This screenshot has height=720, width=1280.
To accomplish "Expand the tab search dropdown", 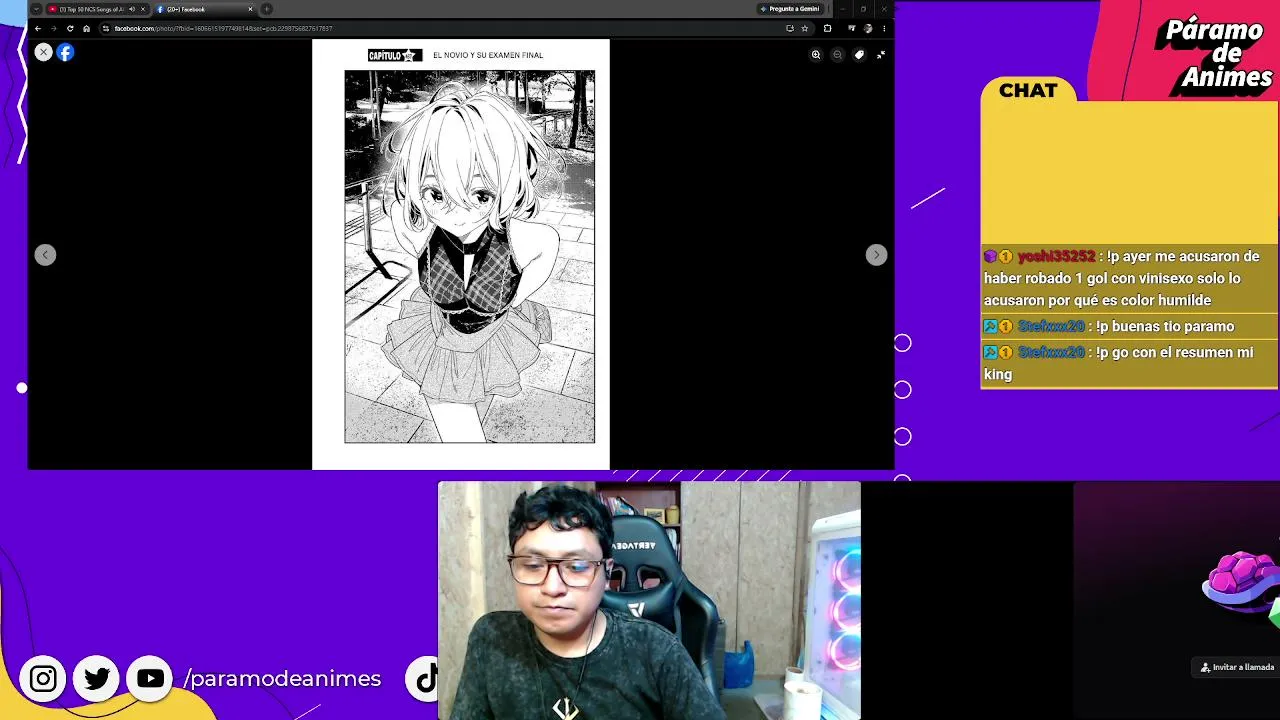I will 37,9.
